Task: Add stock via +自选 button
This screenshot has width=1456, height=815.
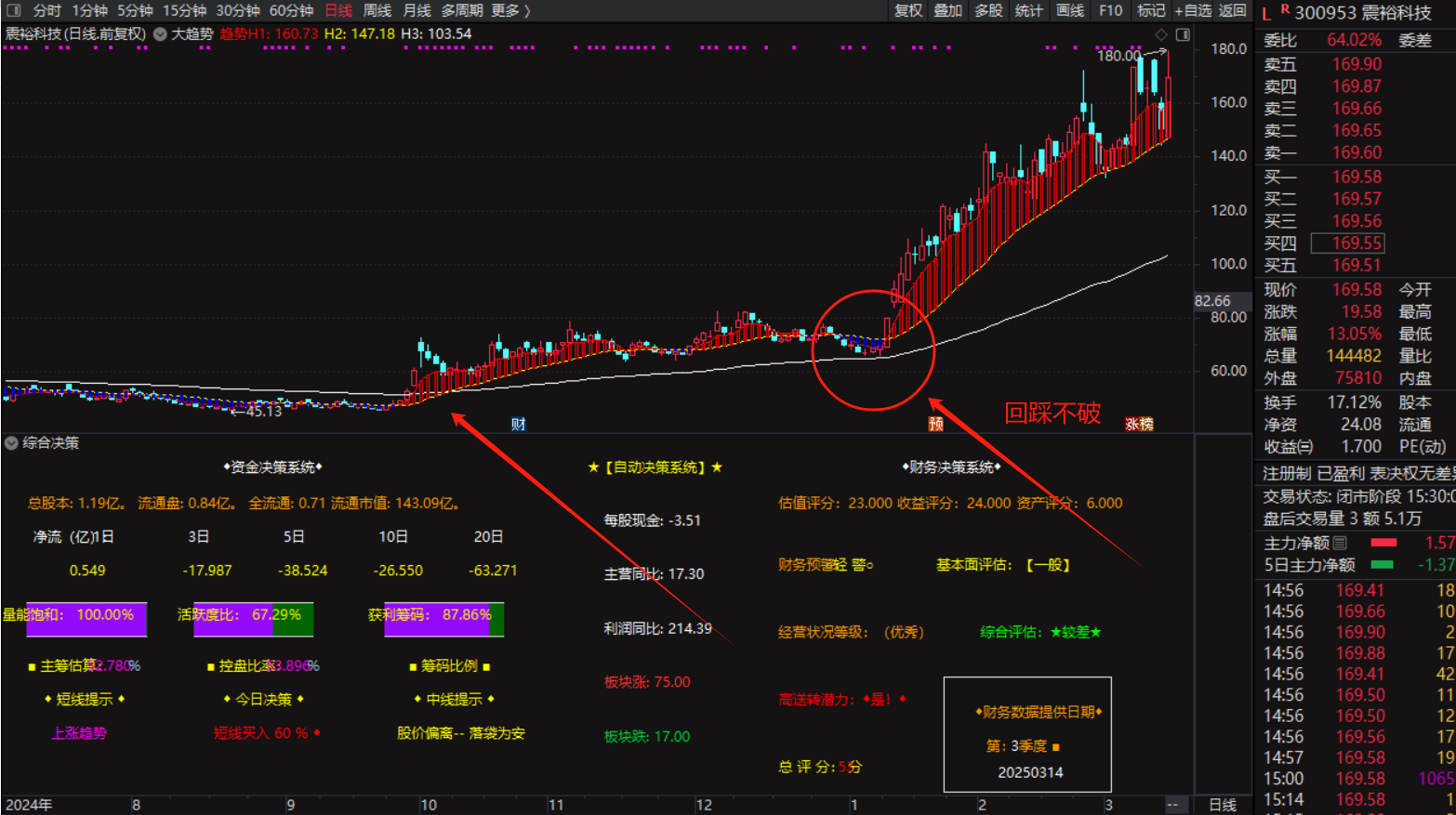Action: point(1194,10)
